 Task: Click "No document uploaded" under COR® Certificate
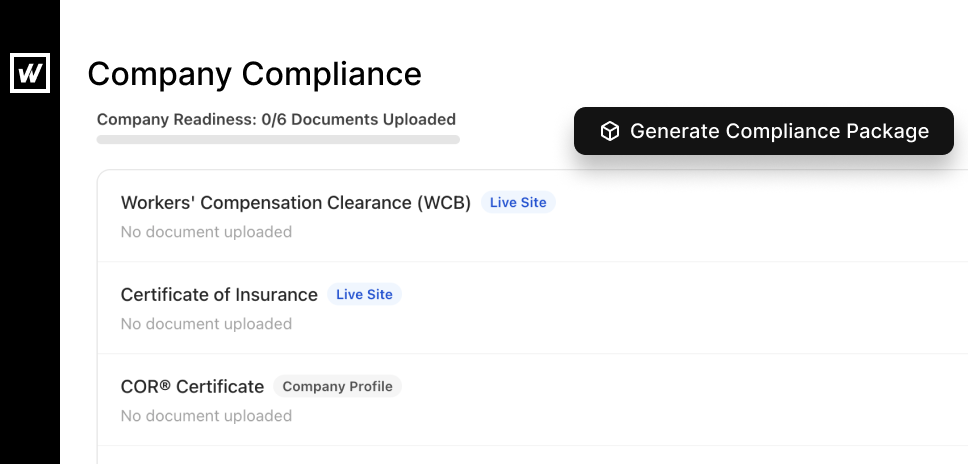pyautogui.click(x=206, y=416)
